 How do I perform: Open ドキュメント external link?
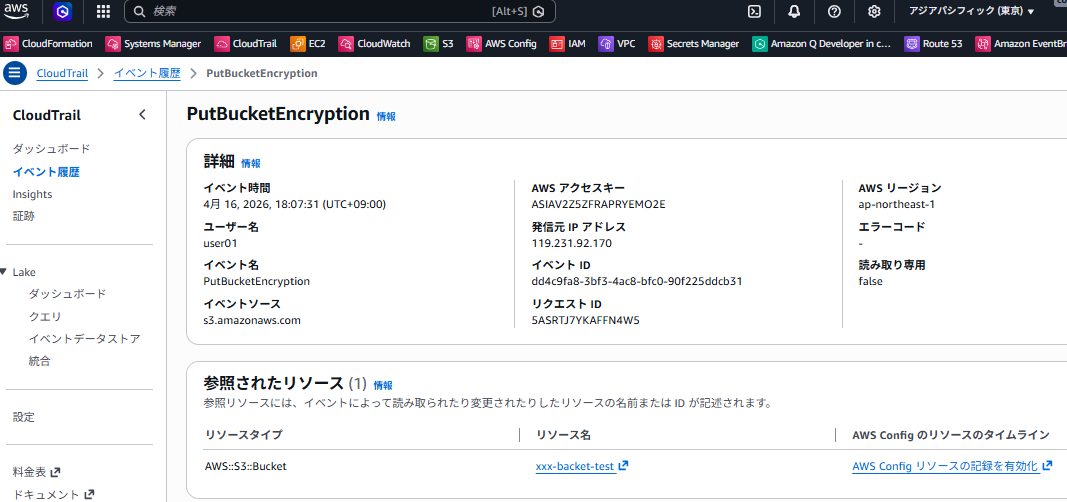coord(53,495)
